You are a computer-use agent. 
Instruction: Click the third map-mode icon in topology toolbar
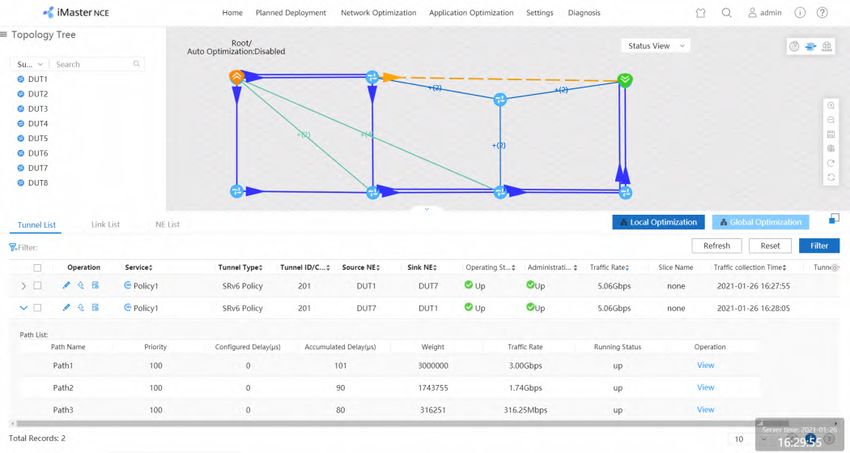point(827,47)
